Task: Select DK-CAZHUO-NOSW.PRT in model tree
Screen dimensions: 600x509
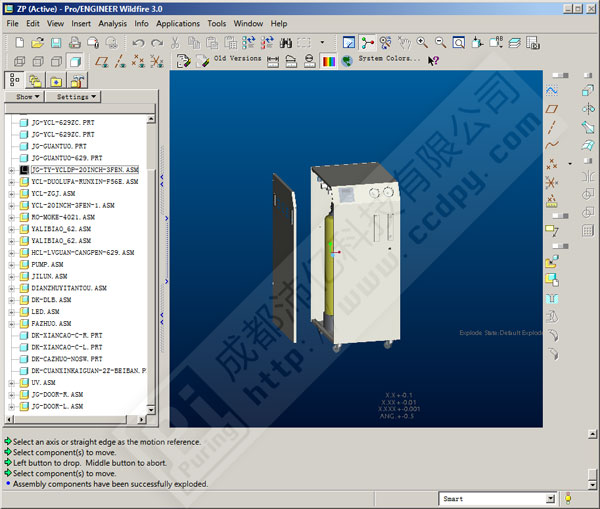Action: [x=67, y=359]
